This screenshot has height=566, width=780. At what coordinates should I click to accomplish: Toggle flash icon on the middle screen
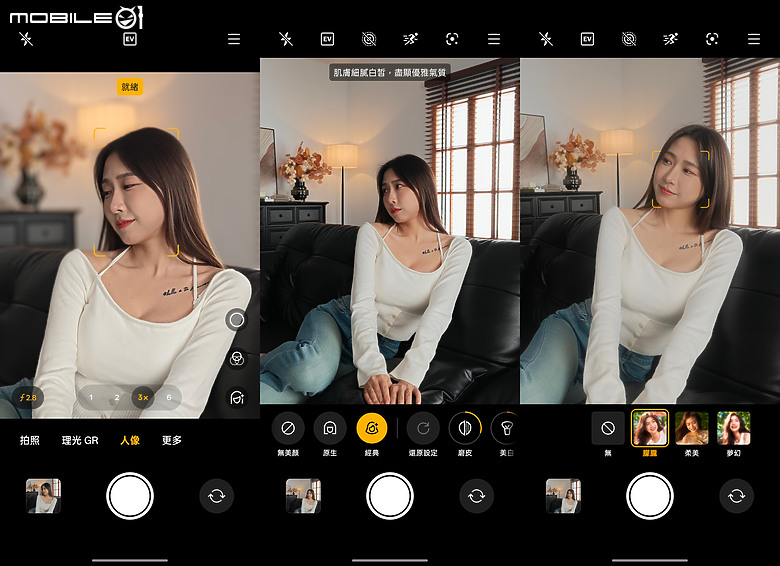click(286, 39)
